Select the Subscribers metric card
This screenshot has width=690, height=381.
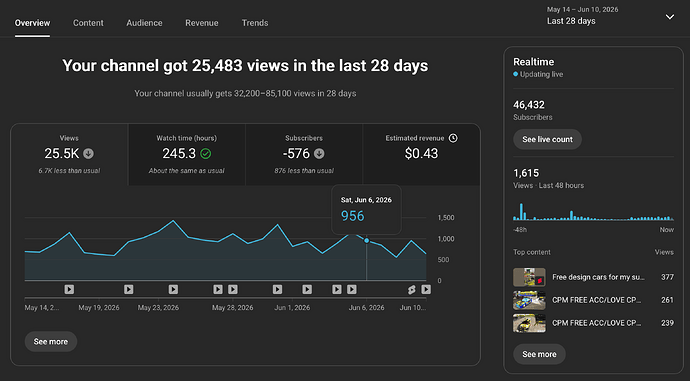(x=304, y=154)
